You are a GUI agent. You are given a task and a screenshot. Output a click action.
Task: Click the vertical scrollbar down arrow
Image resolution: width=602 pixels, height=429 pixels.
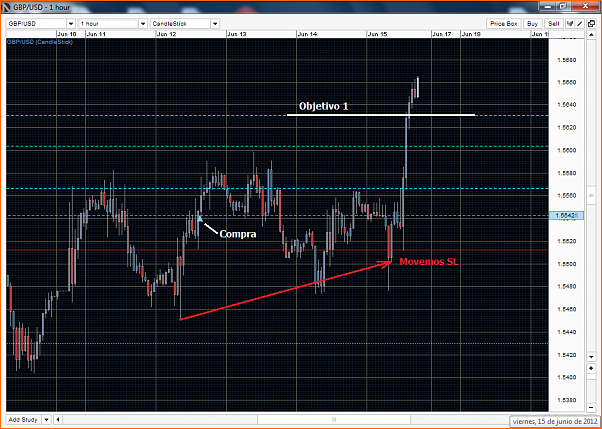[x=591, y=357]
